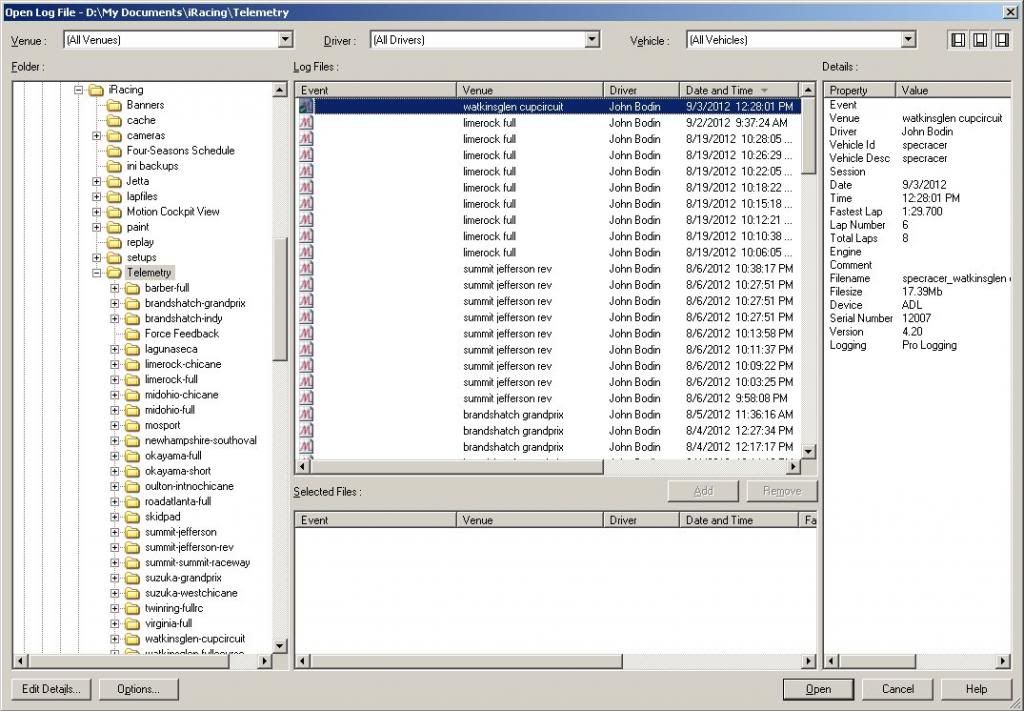Click the ini backups folder icon
The width and height of the screenshot is (1024, 711).
click(114, 166)
